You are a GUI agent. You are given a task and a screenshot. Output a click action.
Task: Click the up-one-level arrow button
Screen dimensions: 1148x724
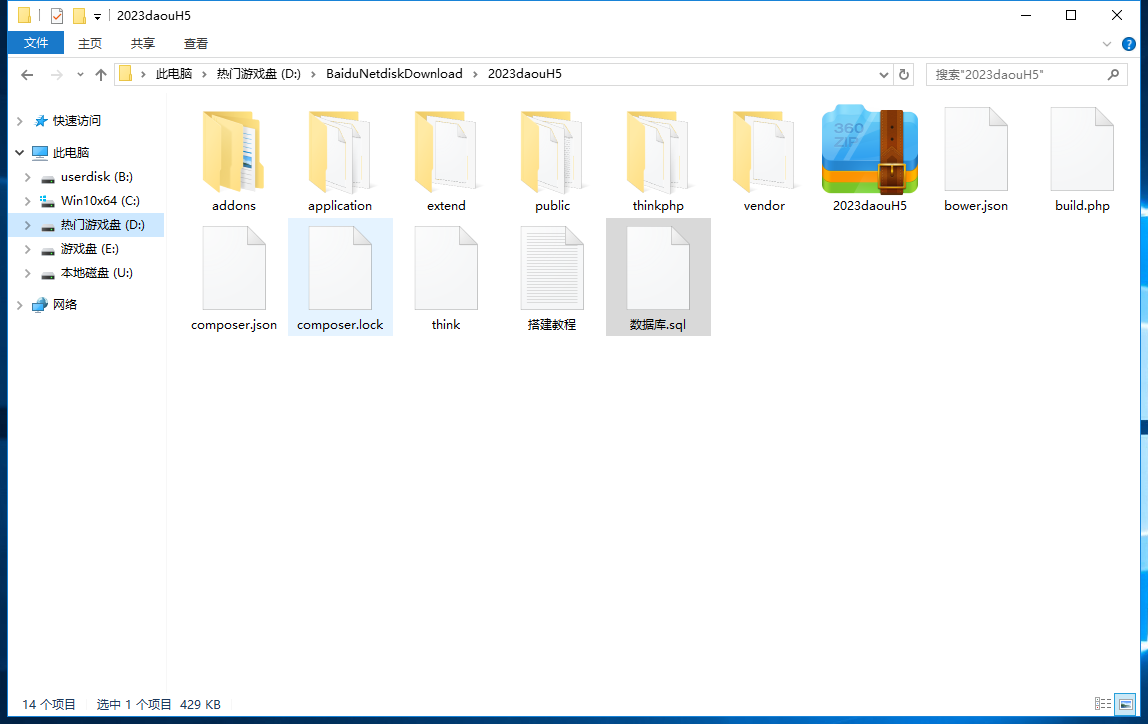coord(100,74)
